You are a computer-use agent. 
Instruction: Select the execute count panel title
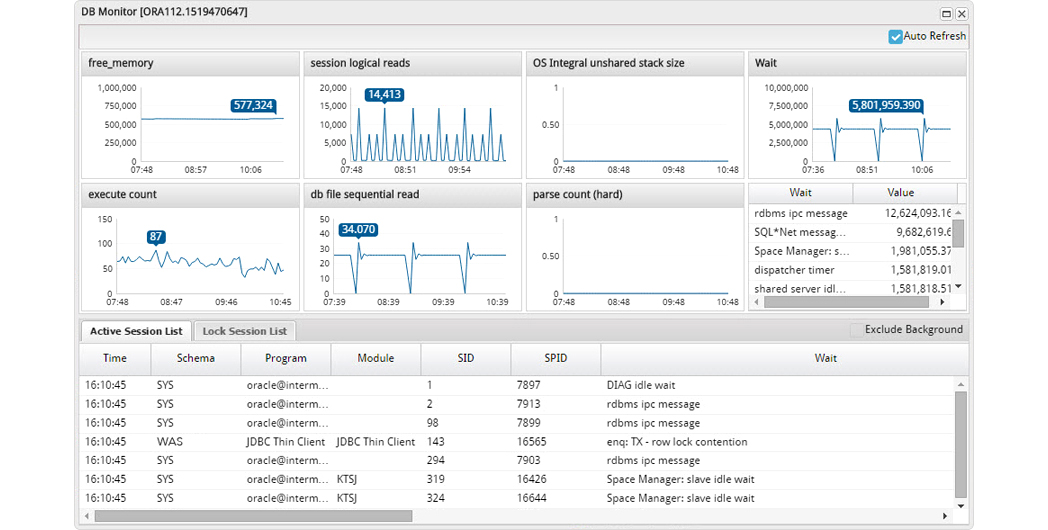[122, 194]
